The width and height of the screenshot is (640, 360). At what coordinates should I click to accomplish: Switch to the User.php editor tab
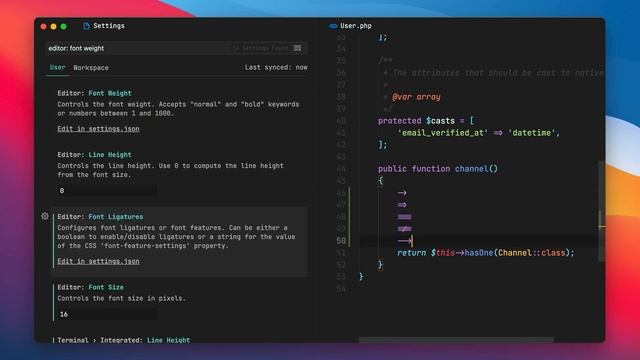pos(351,26)
